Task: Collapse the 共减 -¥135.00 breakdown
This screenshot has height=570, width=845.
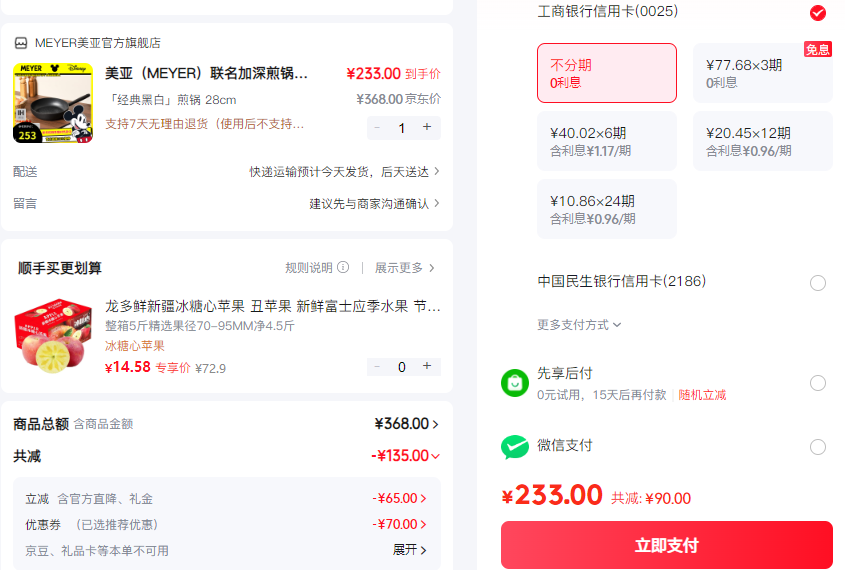Action: (406, 456)
